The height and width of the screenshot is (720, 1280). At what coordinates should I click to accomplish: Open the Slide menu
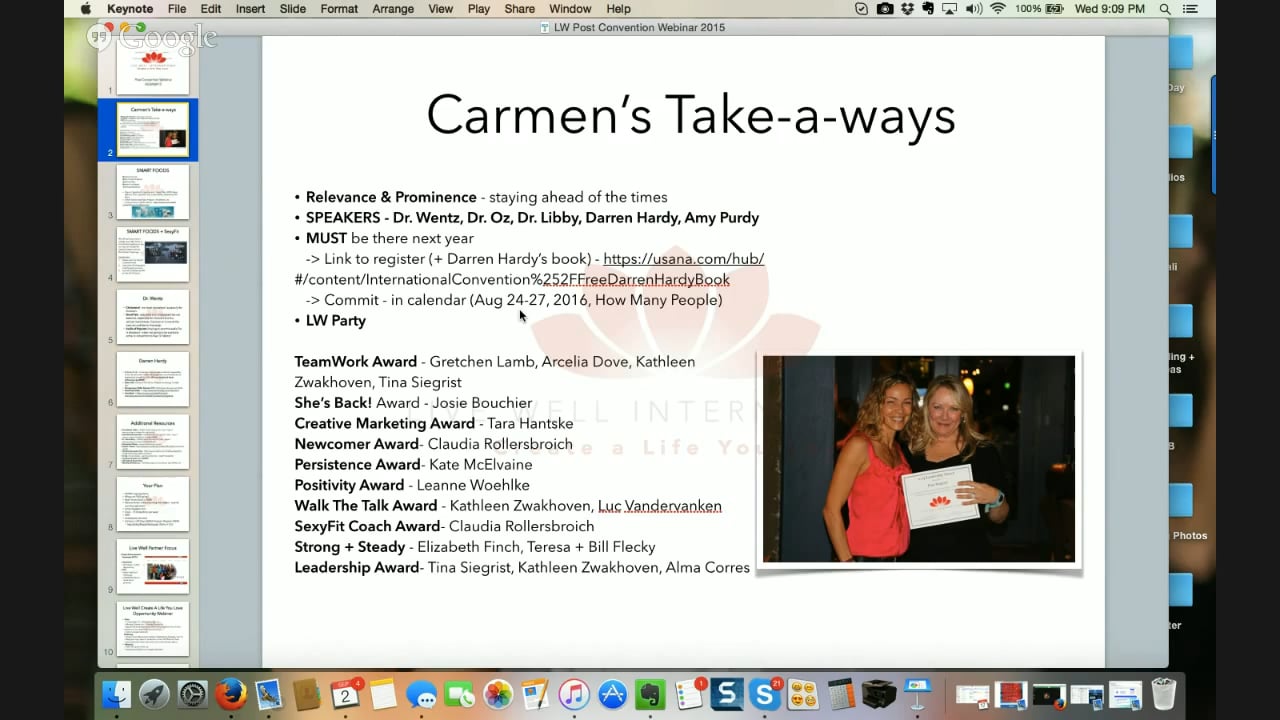tap(293, 9)
